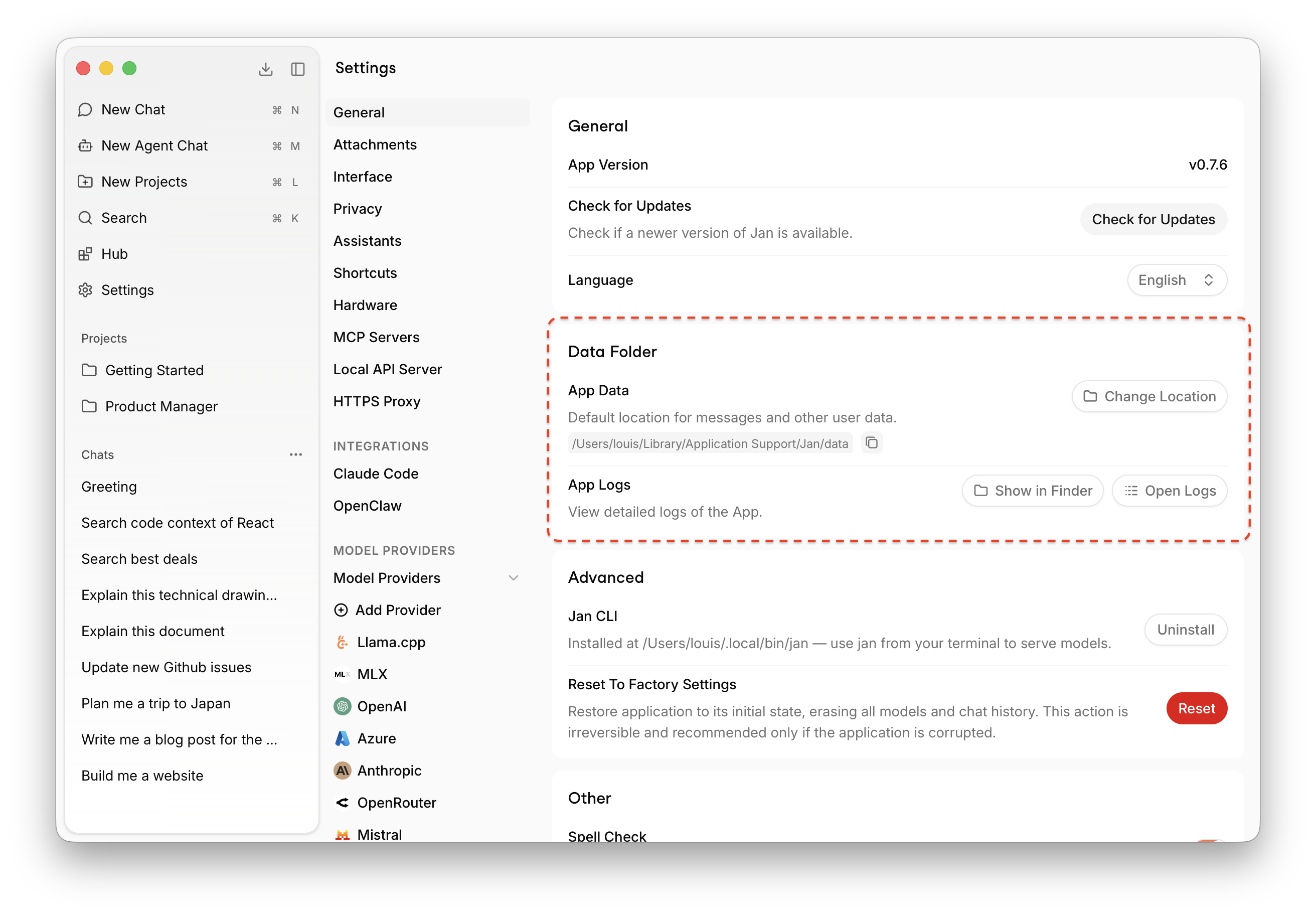Select the Mistral model provider
Screen dimensions: 1316x916
coord(380,835)
